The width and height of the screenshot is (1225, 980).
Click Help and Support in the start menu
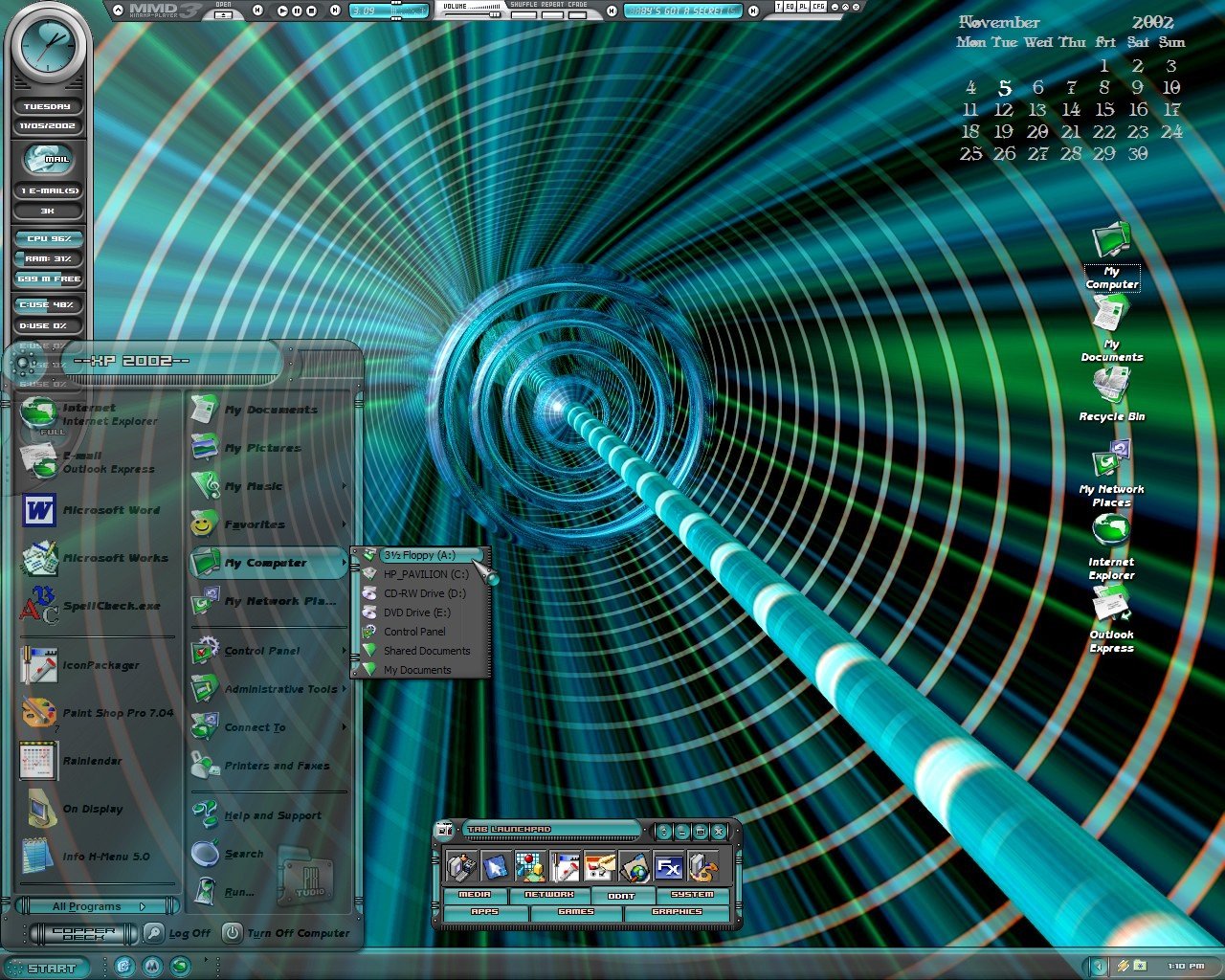268,815
